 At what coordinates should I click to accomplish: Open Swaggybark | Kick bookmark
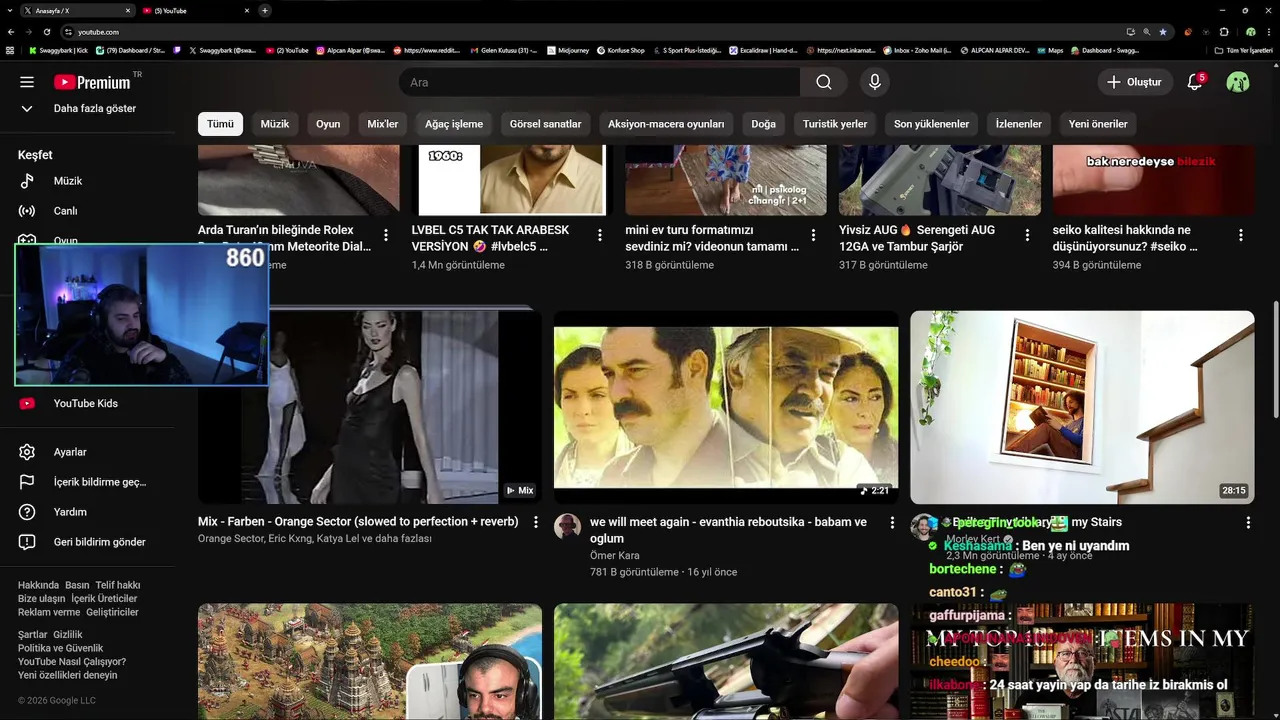(x=58, y=50)
